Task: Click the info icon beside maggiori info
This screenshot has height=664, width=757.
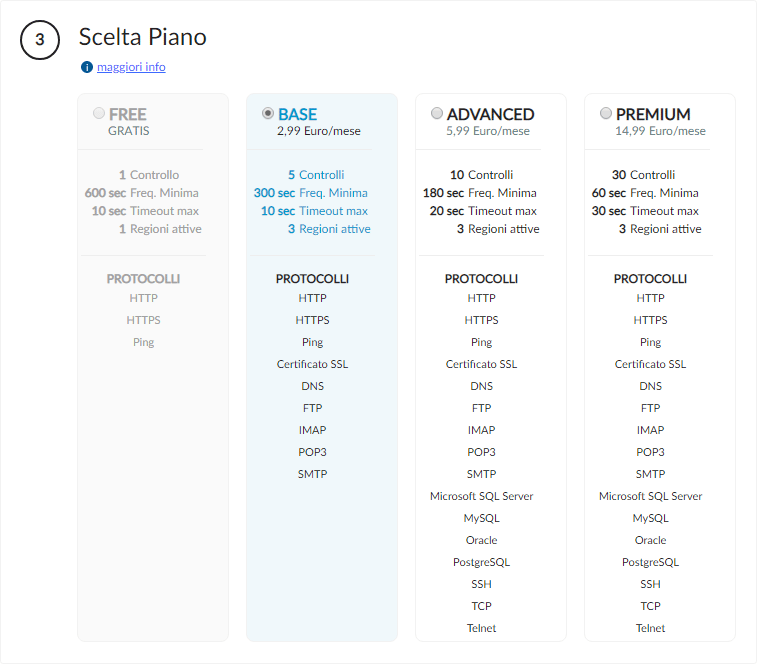Action: 87,67
